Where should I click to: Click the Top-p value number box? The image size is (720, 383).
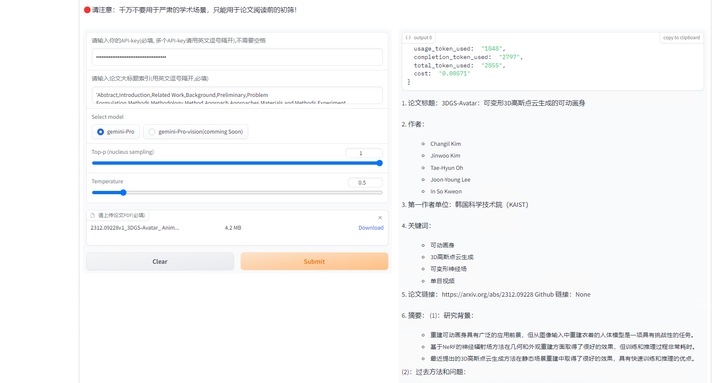click(364, 153)
